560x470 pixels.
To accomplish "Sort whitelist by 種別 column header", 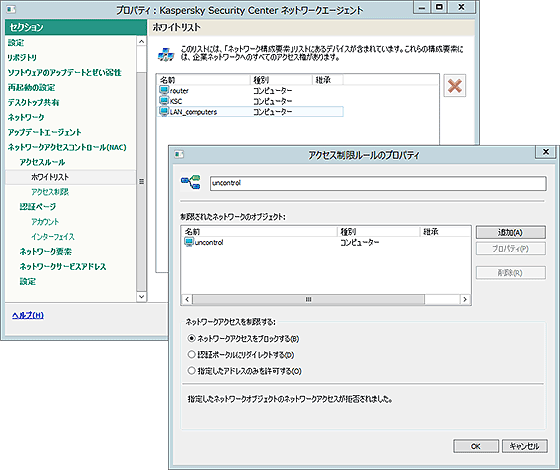I will click(281, 80).
